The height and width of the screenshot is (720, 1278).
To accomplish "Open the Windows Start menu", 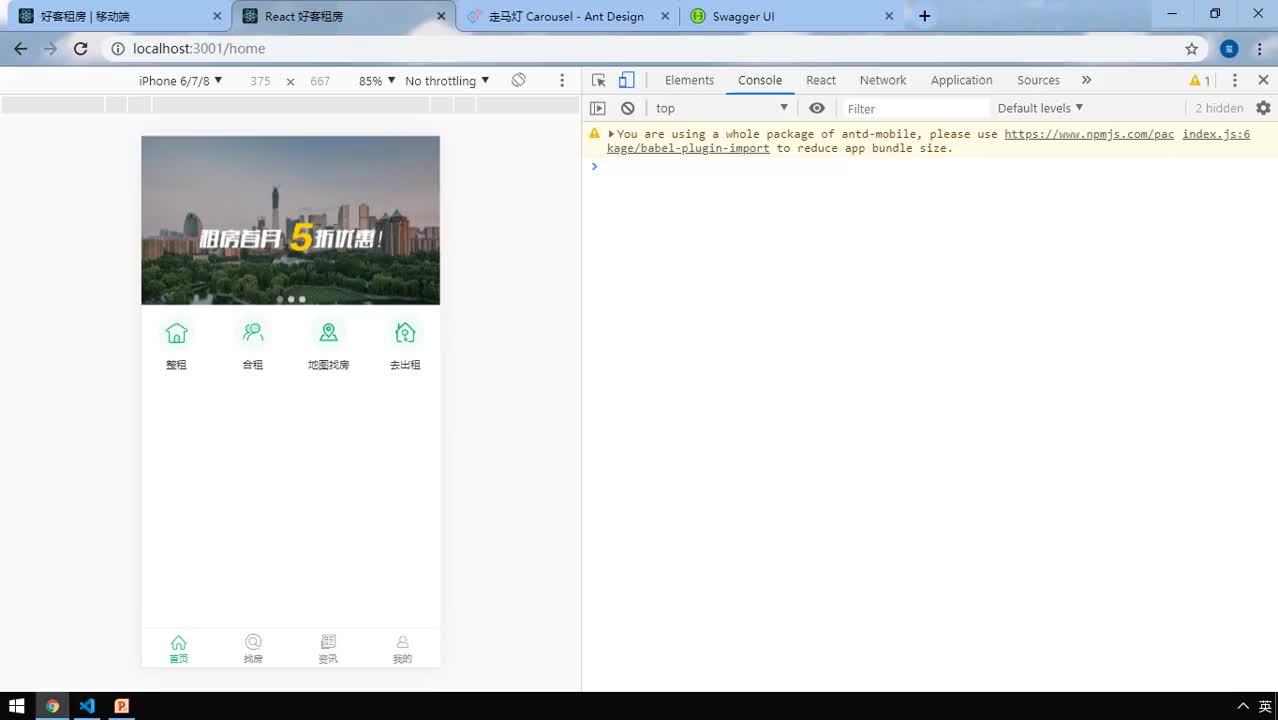I will click(17, 706).
